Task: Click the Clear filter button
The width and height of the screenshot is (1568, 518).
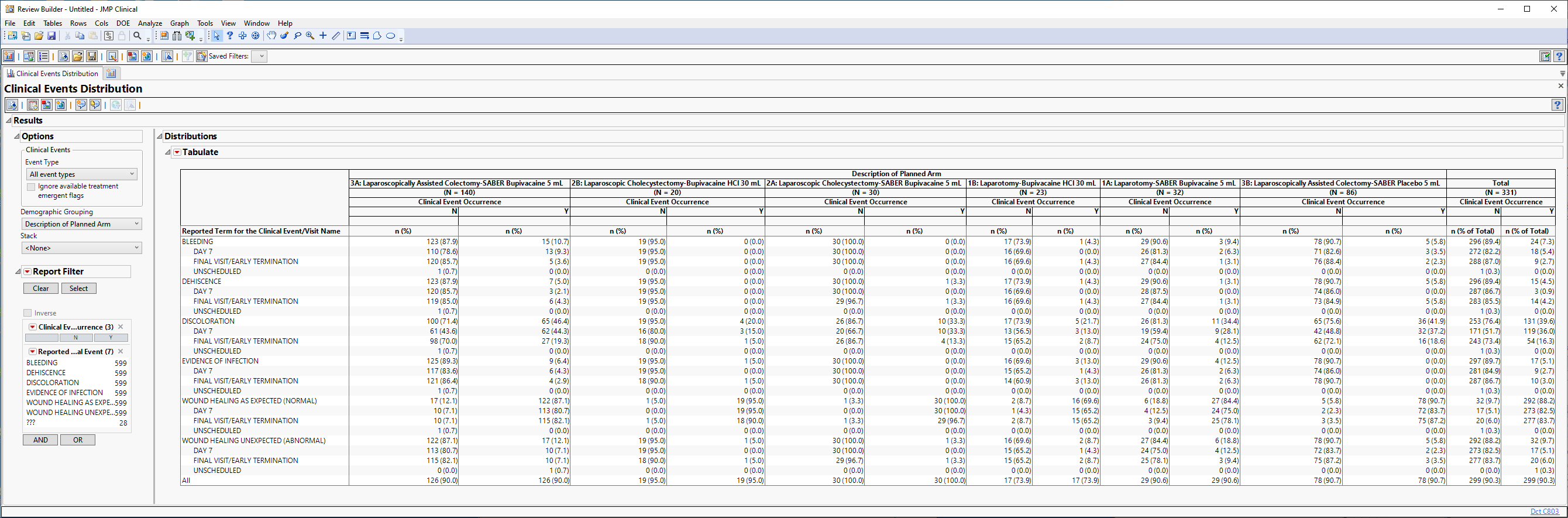Action: [x=41, y=289]
